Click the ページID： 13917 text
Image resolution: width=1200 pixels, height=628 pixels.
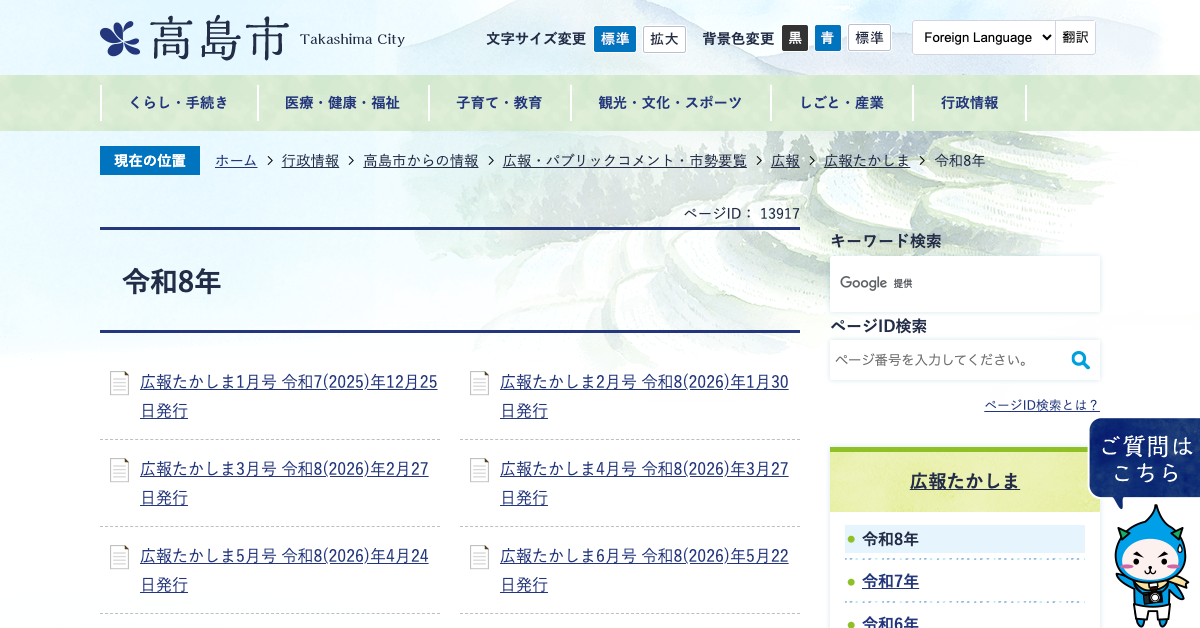pyautogui.click(x=742, y=213)
